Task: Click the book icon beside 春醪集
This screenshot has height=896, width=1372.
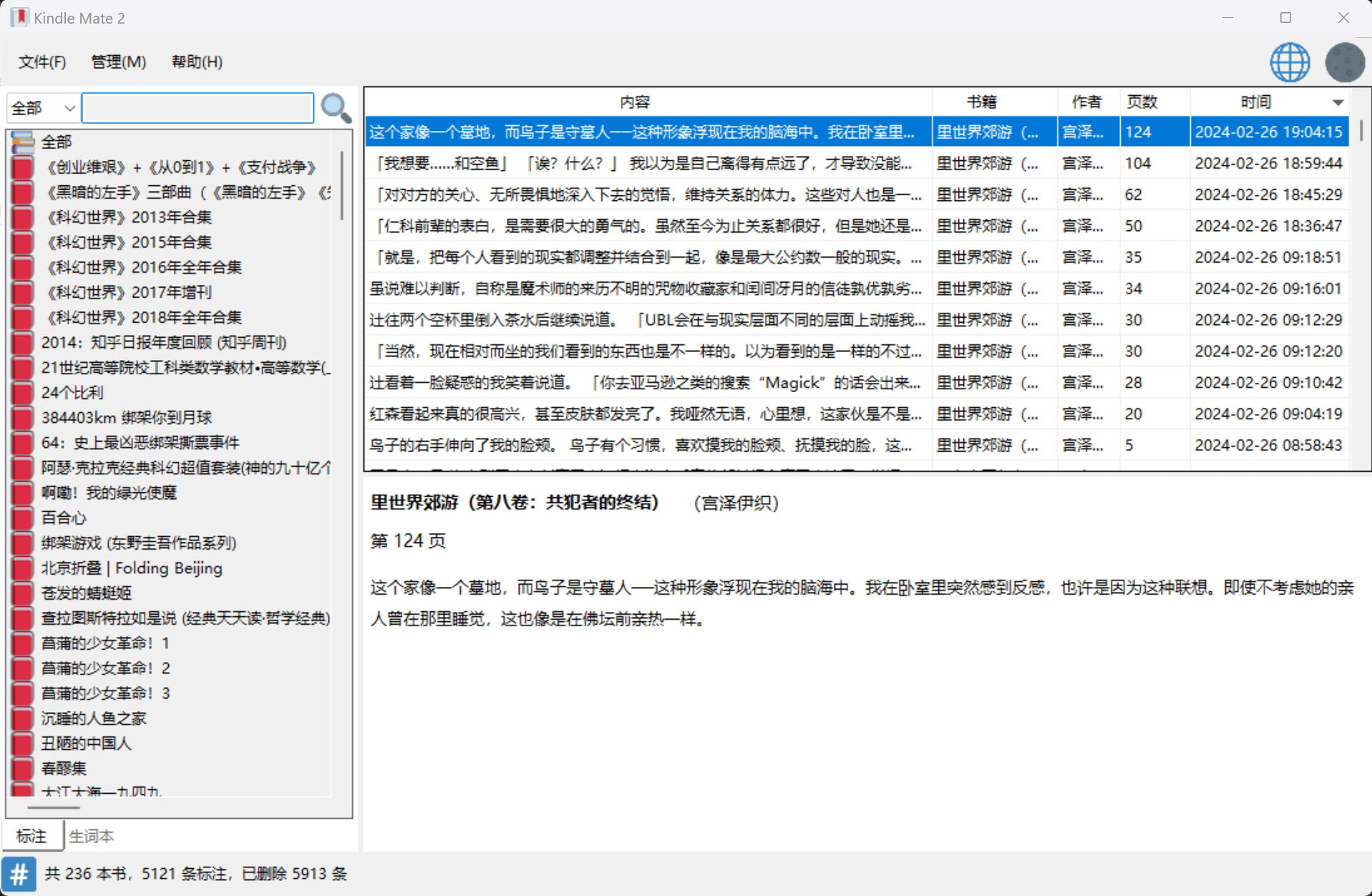Action: [23, 768]
